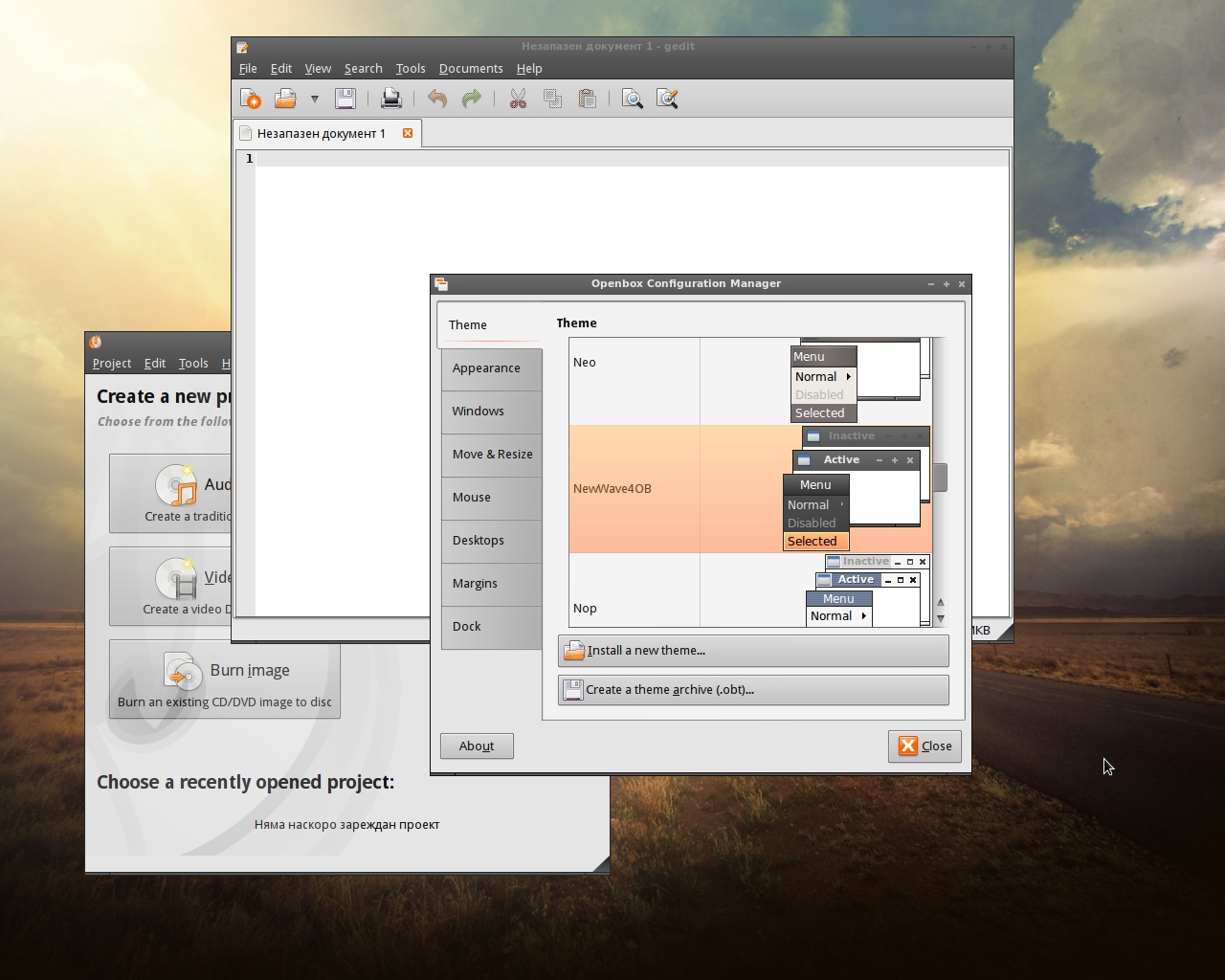Viewport: 1225px width, 980px height.
Task: Click the New document icon in gedit toolbar
Action: tap(251, 99)
